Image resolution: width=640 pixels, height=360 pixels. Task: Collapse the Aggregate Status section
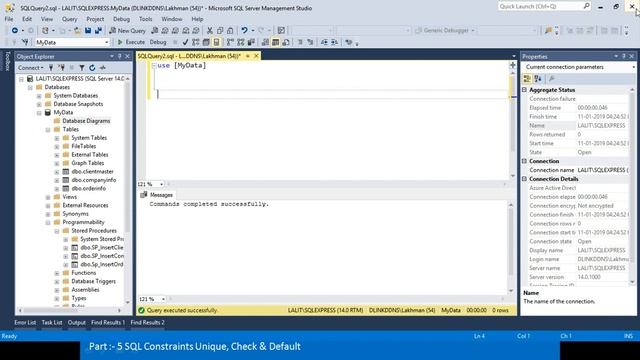pos(525,90)
